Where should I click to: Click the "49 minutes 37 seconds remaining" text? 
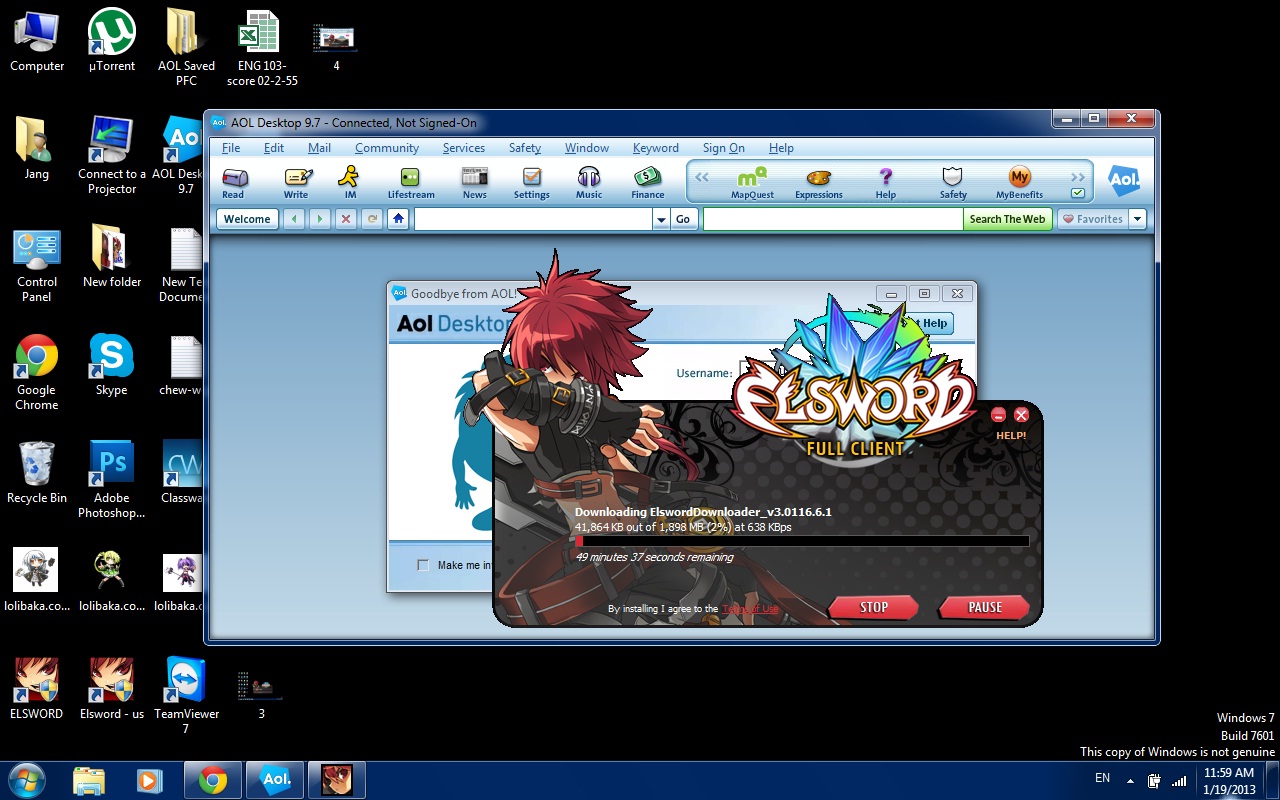point(654,557)
